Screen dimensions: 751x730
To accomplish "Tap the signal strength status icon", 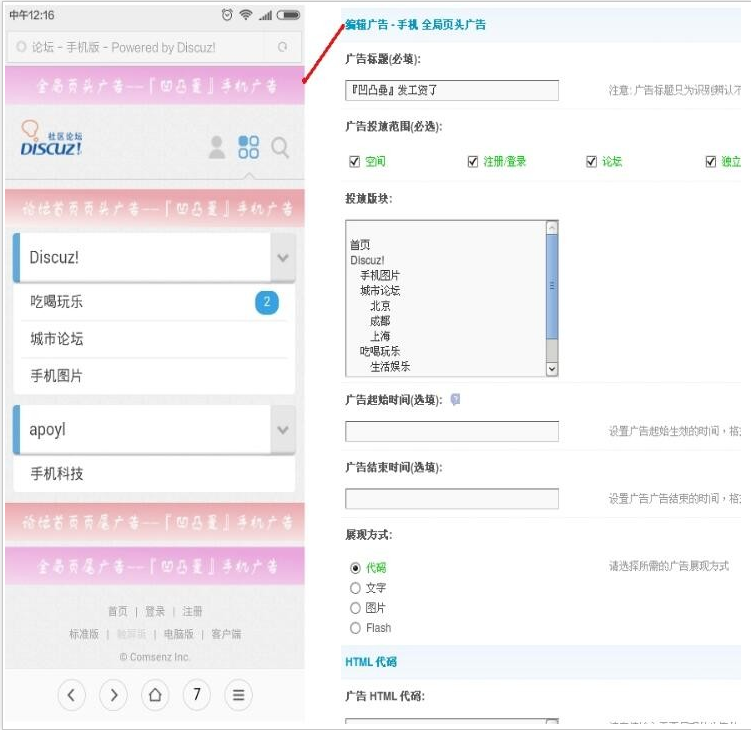I will pos(265,15).
